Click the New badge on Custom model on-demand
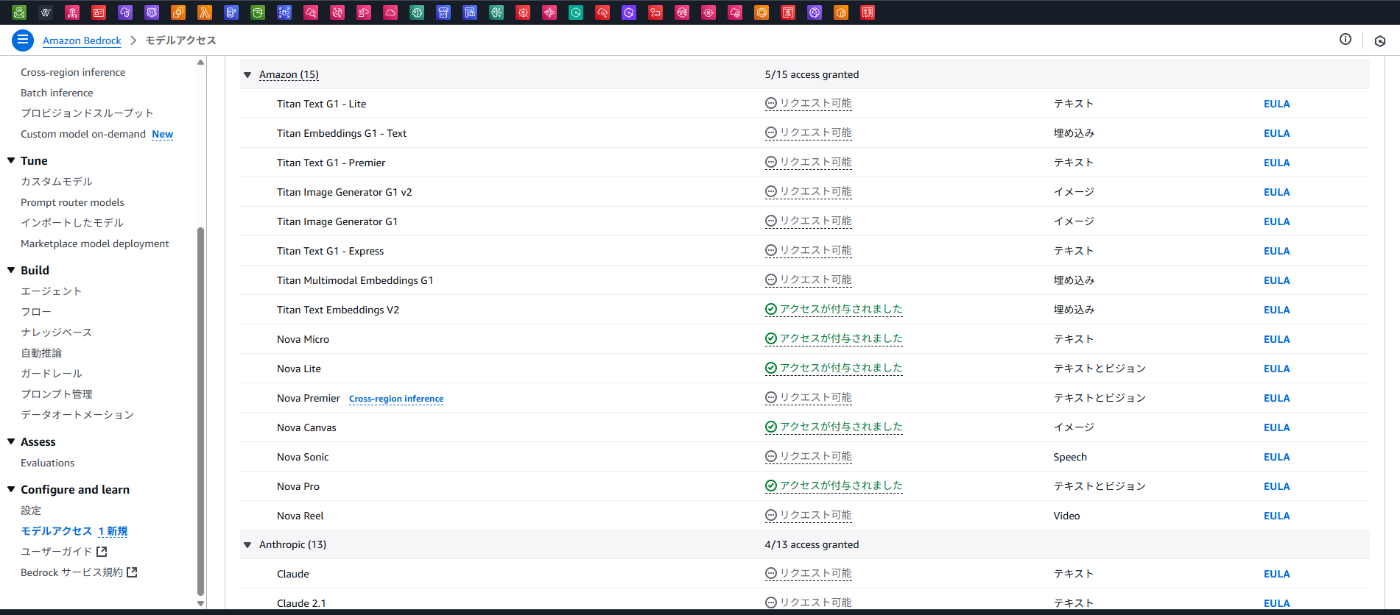1400x615 pixels. click(x=162, y=134)
